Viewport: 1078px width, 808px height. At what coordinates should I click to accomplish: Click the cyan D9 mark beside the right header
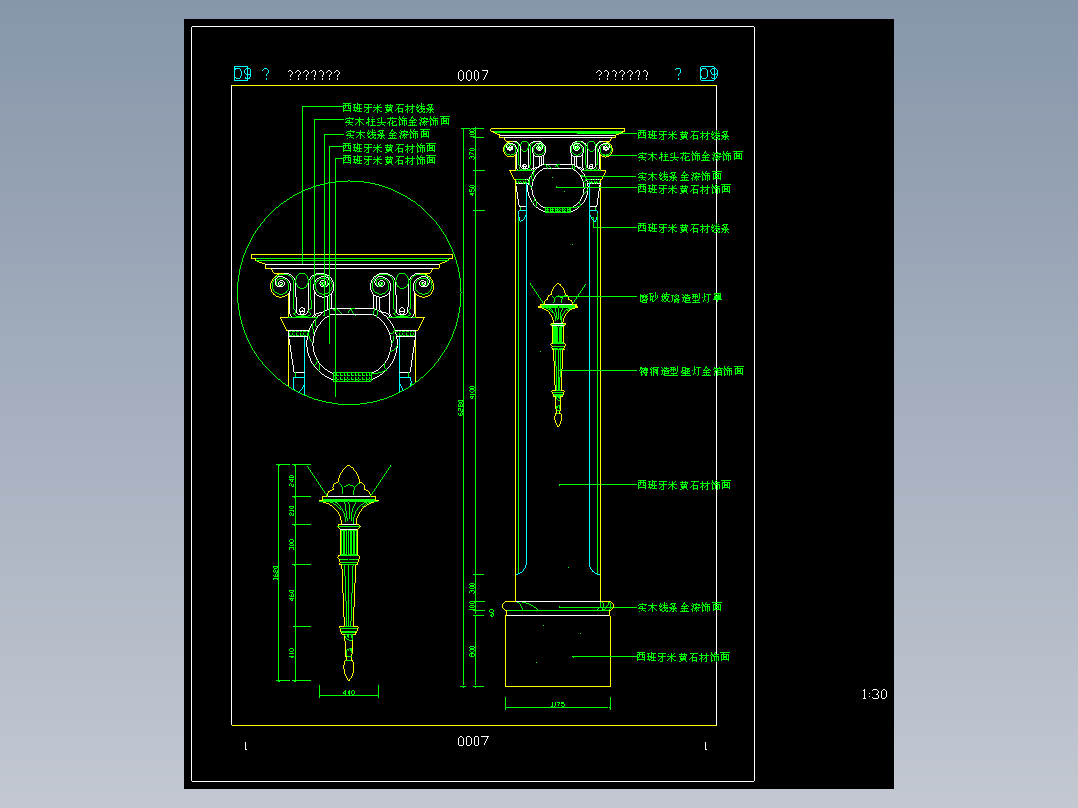[x=709, y=74]
